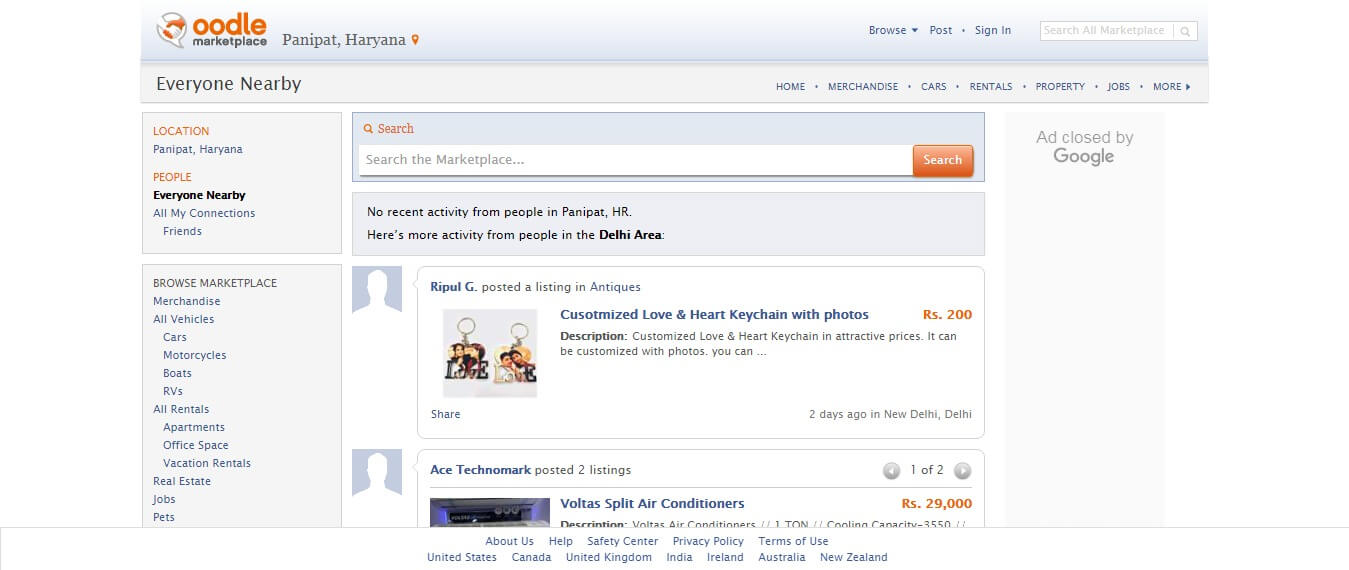1349x570 pixels.
Task: Open Ripul G. user name link
Action: coord(453,287)
